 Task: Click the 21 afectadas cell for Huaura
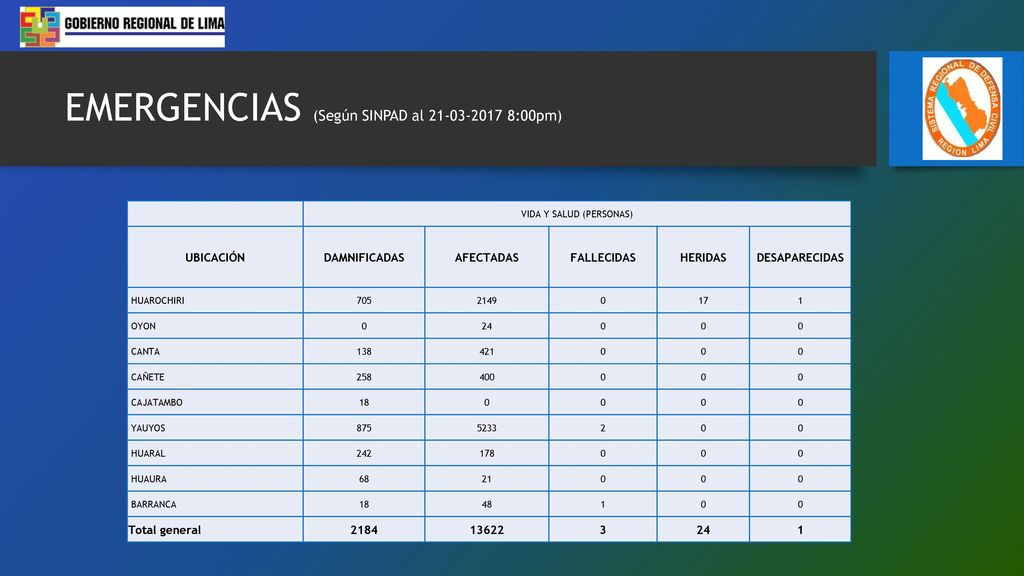[487, 479]
